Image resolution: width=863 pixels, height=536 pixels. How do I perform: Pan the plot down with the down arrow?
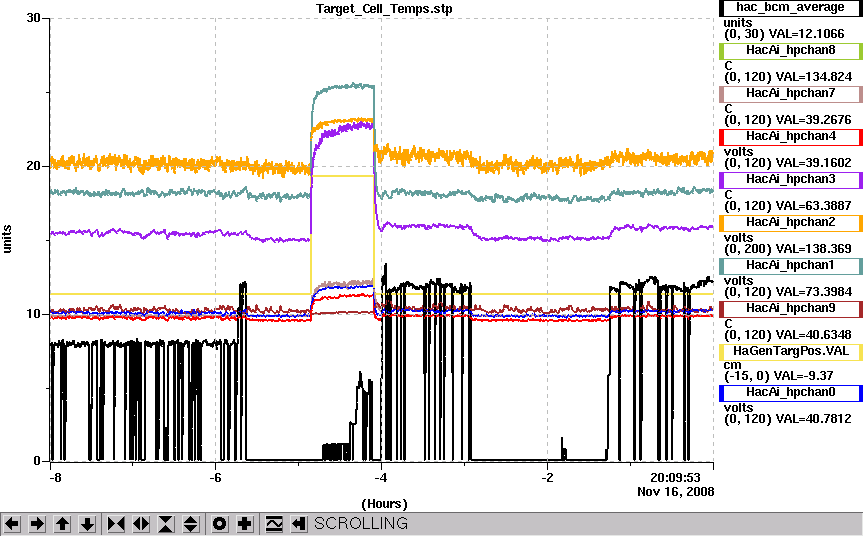pyautogui.click(x=87, y=523)
